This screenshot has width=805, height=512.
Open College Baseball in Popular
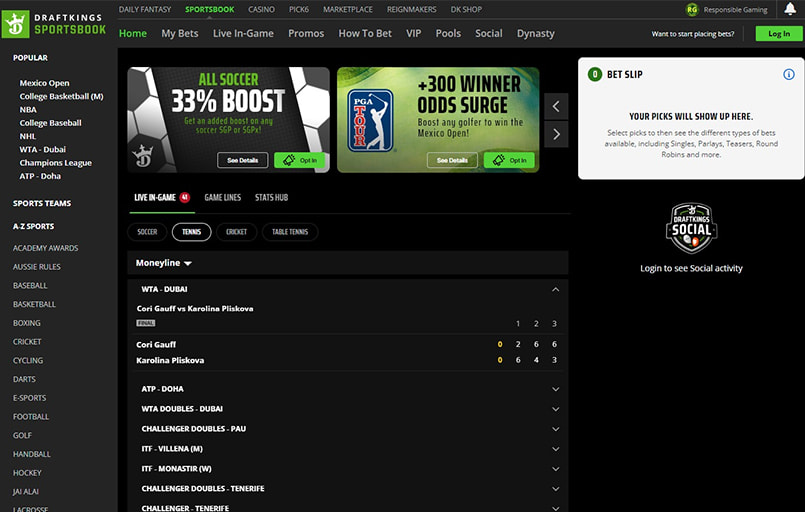[x=50, y=123]
